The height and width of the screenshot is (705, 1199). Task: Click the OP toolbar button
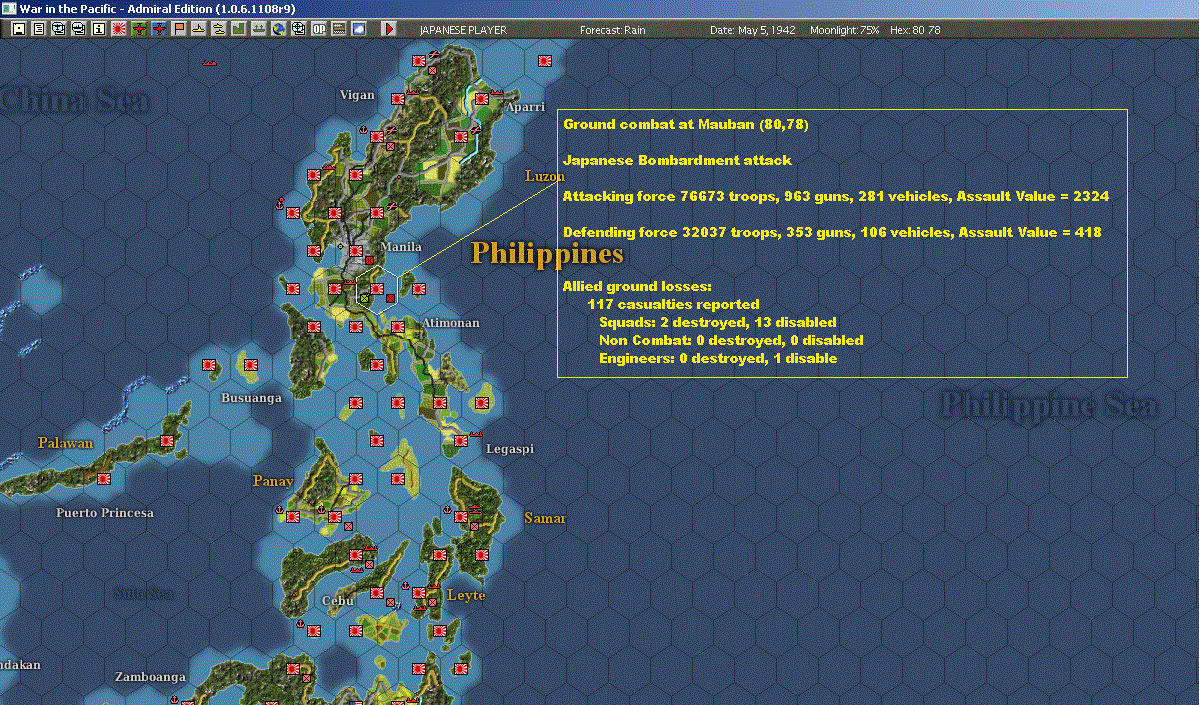click(319, 29)
